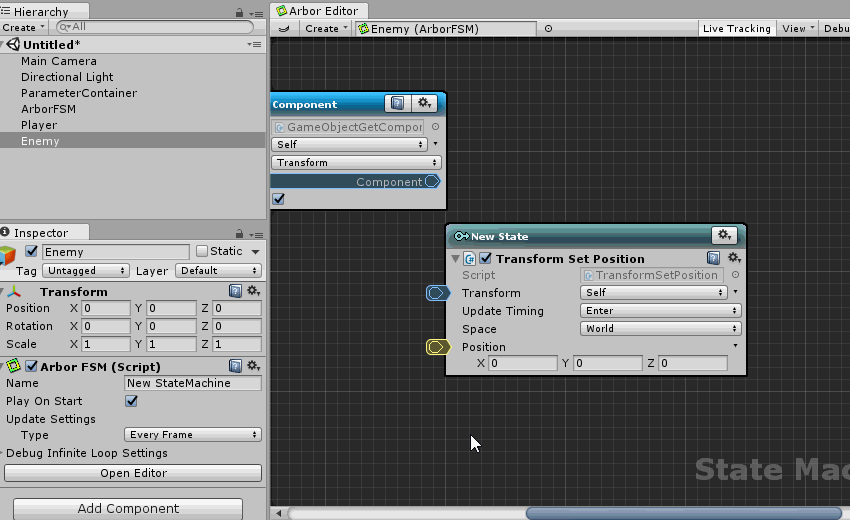Click the Inspector panel lock icon
The height and width of the screenshot is (520, 850).
tap(238, 233)
